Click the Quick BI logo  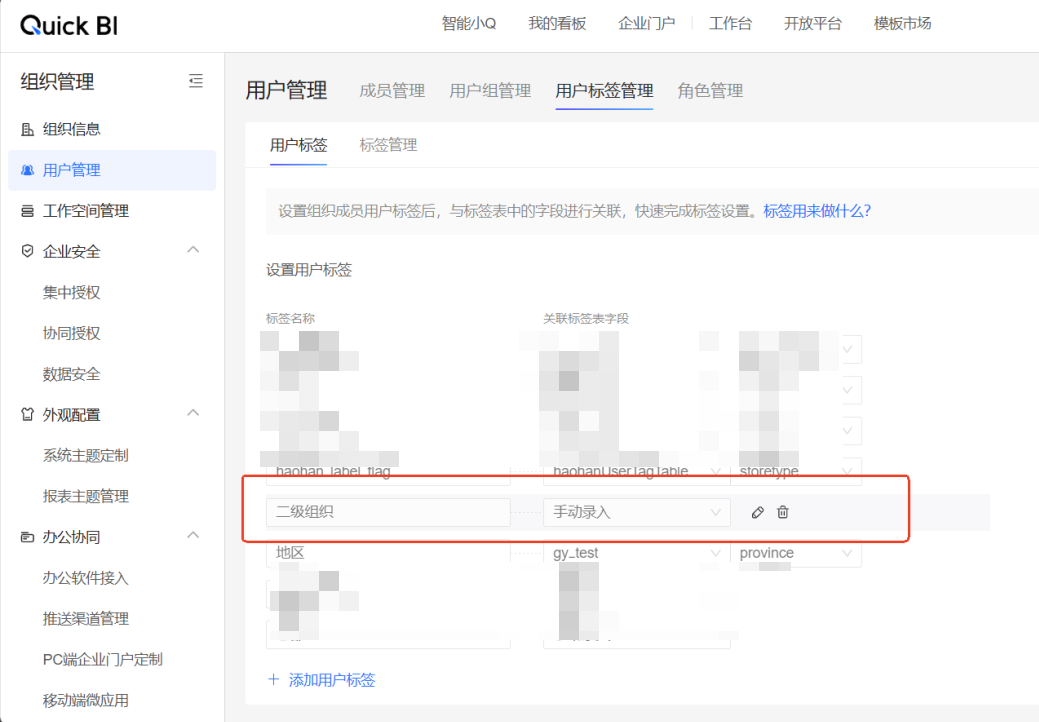pyautogui.click(x=69, y=25)
